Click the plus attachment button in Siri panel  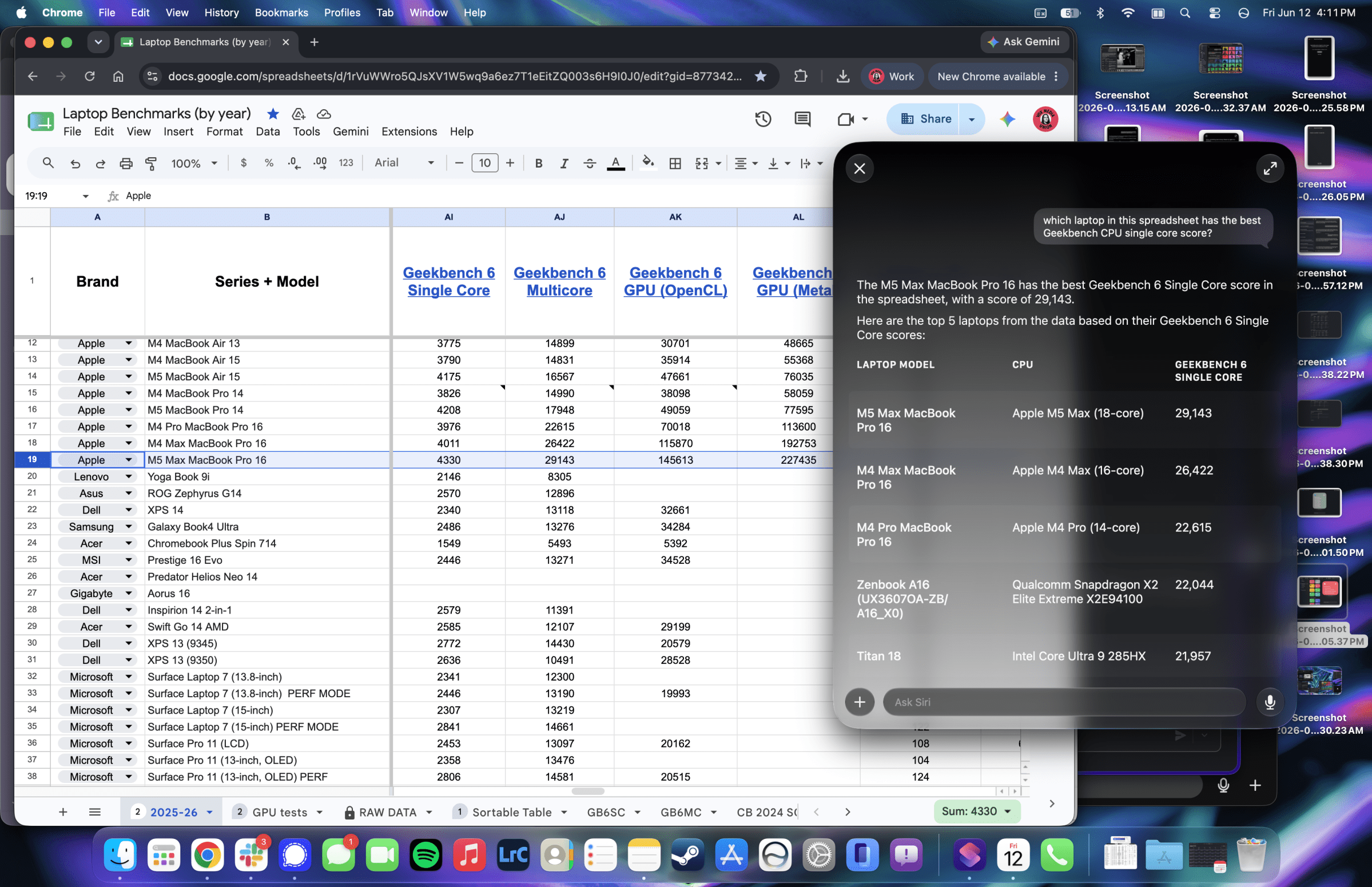860,702
